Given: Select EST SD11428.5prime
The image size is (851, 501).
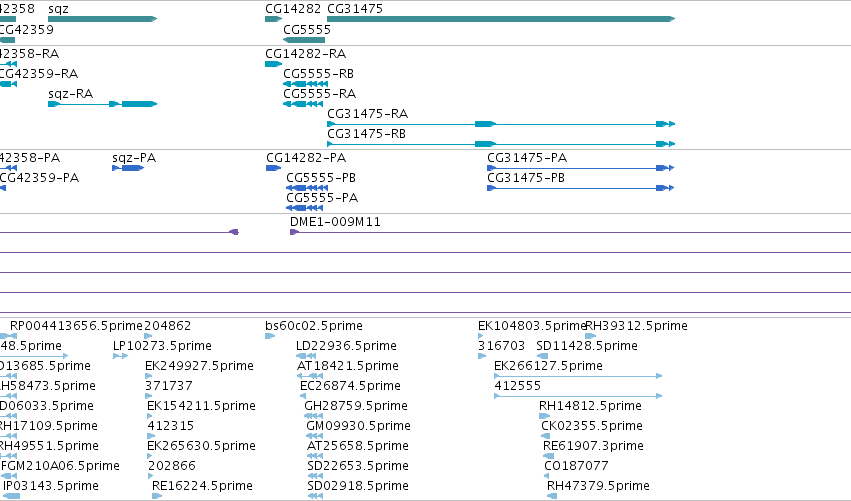Looking at the screenshot, I should coord(587,346).
